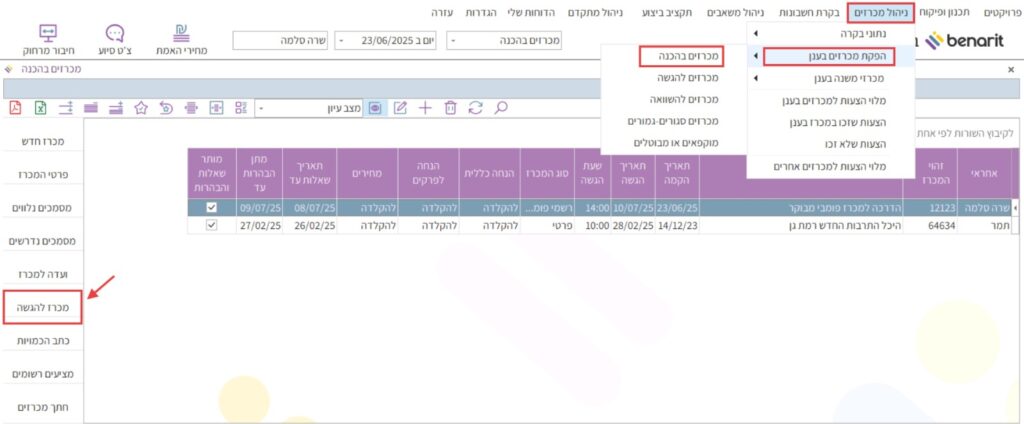Image resolution: width=1024 pixels, height=424 pixels.
Task: Click the pencil edit icon
Action: tap(401, 107)
